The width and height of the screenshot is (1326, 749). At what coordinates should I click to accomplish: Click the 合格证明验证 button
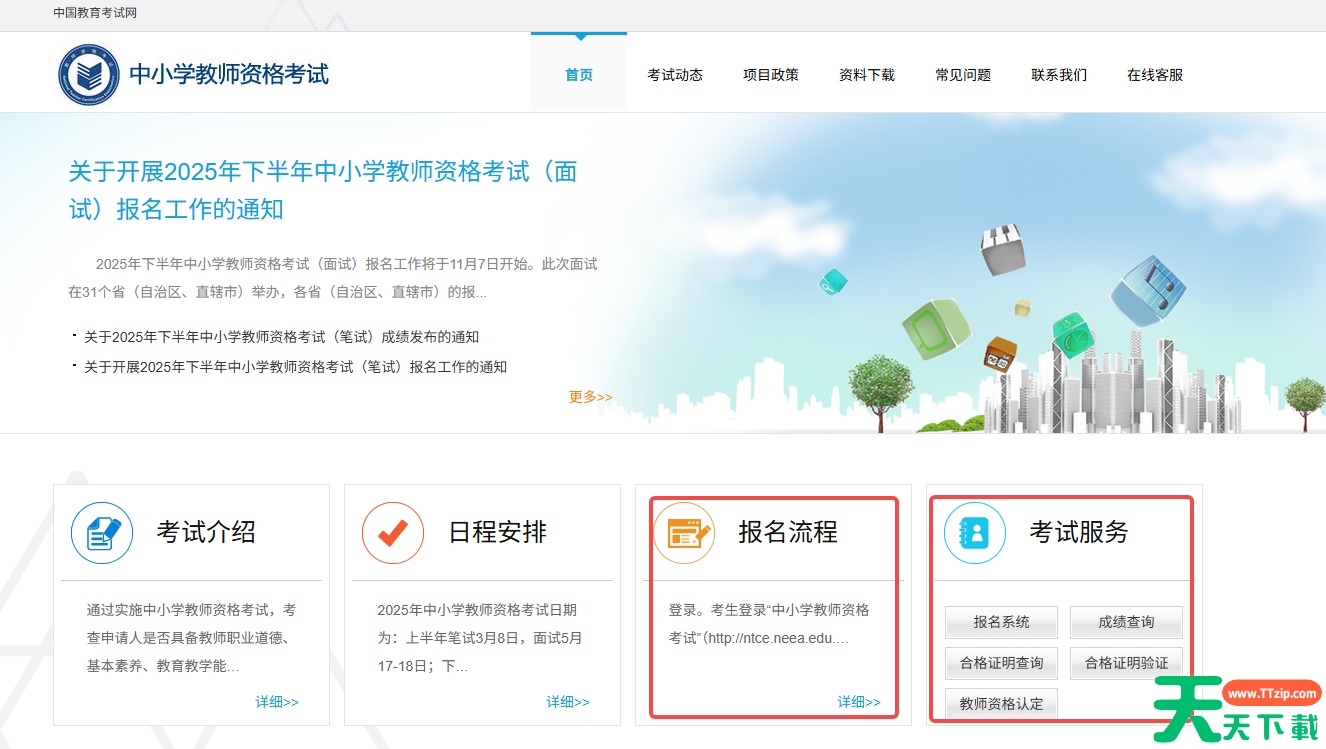point(1126,663)
